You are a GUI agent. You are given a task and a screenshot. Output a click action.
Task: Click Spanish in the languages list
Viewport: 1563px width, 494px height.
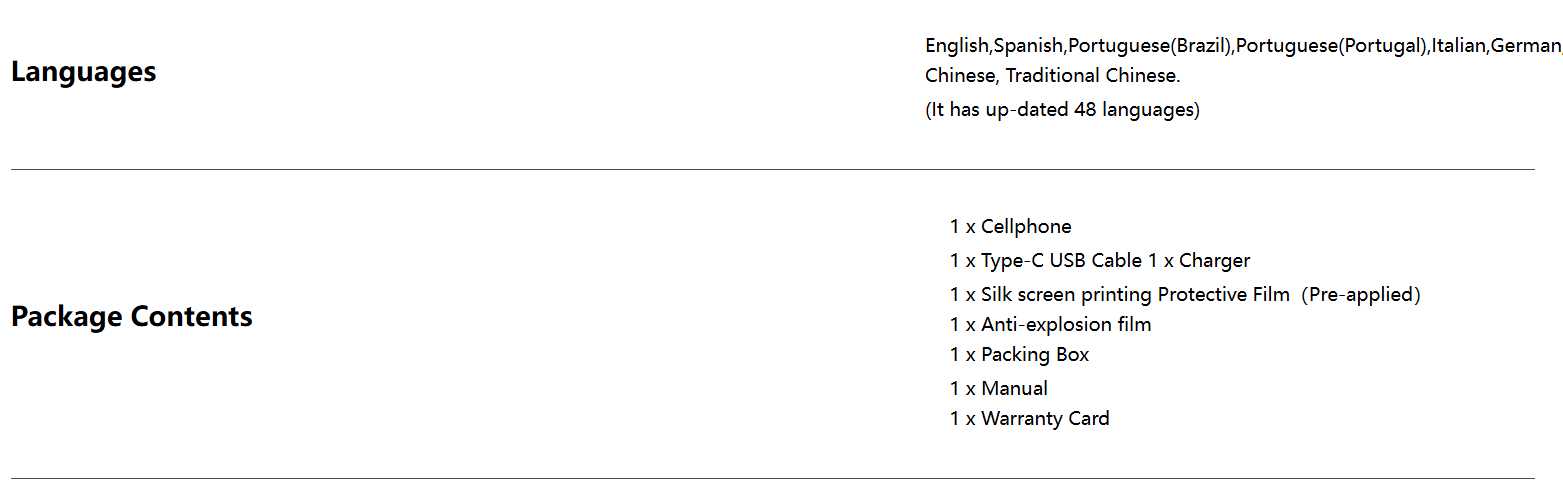pos(1029,46)
